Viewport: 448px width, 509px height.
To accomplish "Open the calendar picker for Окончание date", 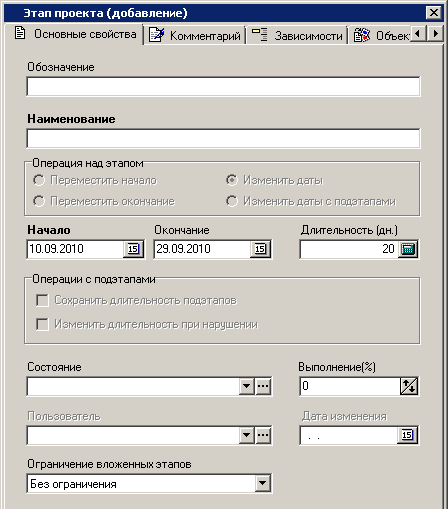I will 260,249.
